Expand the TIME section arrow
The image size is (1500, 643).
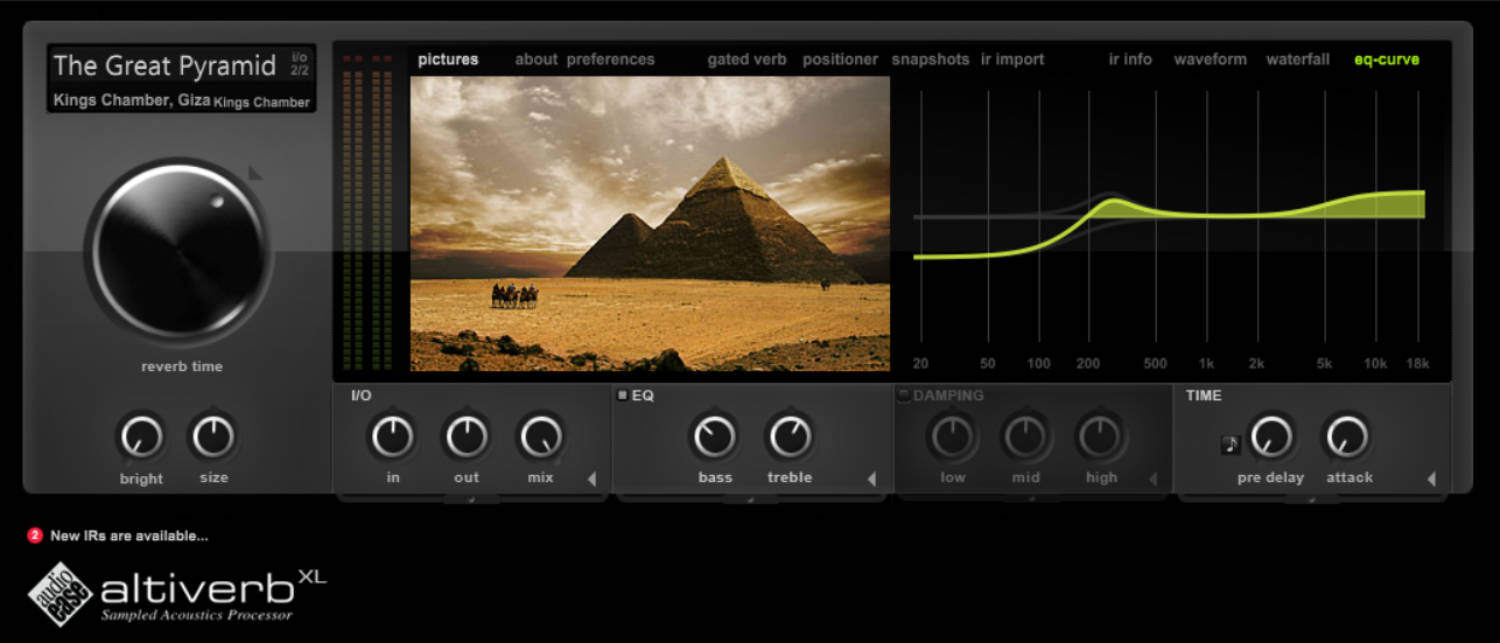[1431, 479]
